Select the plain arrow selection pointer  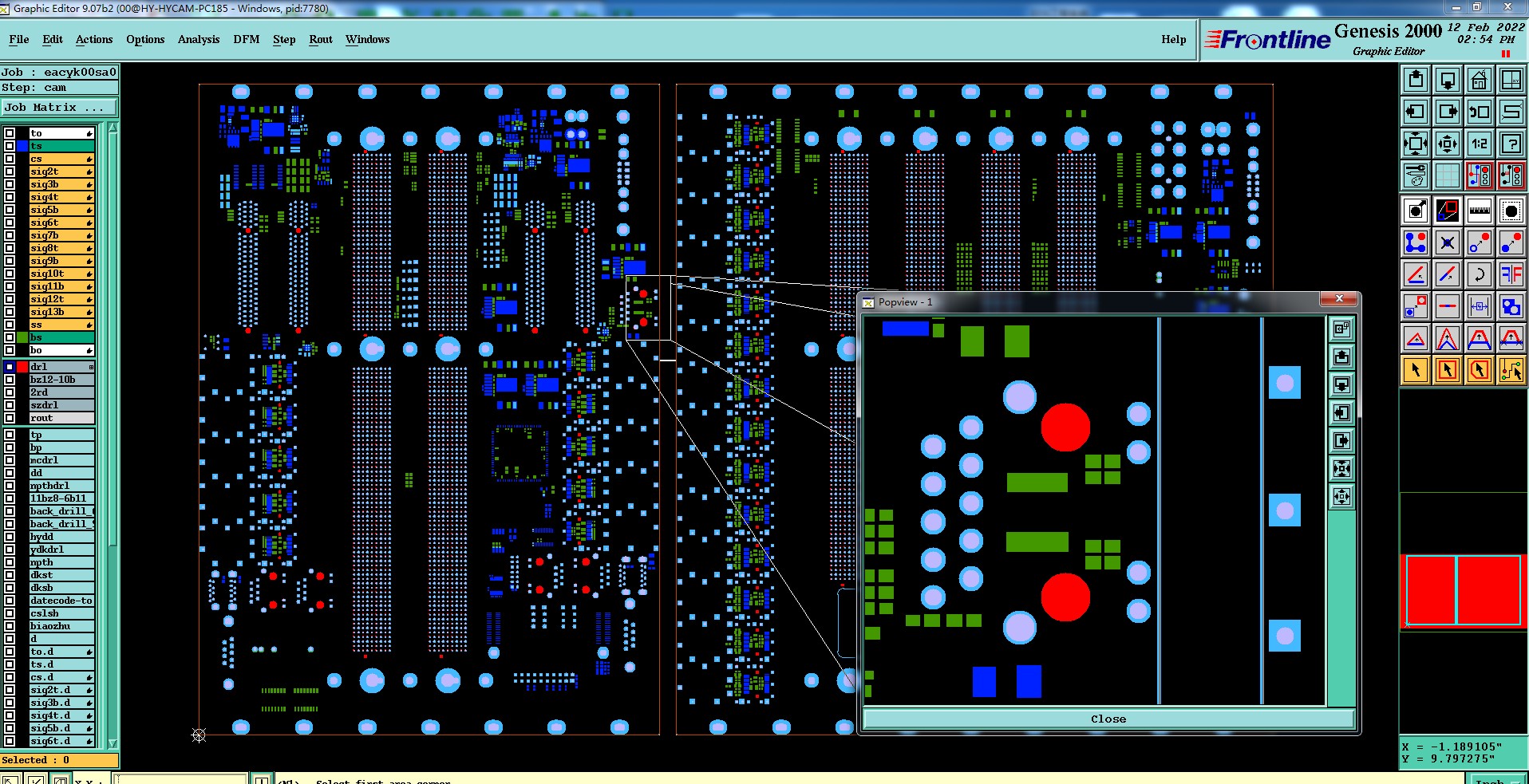[1416, 370]
